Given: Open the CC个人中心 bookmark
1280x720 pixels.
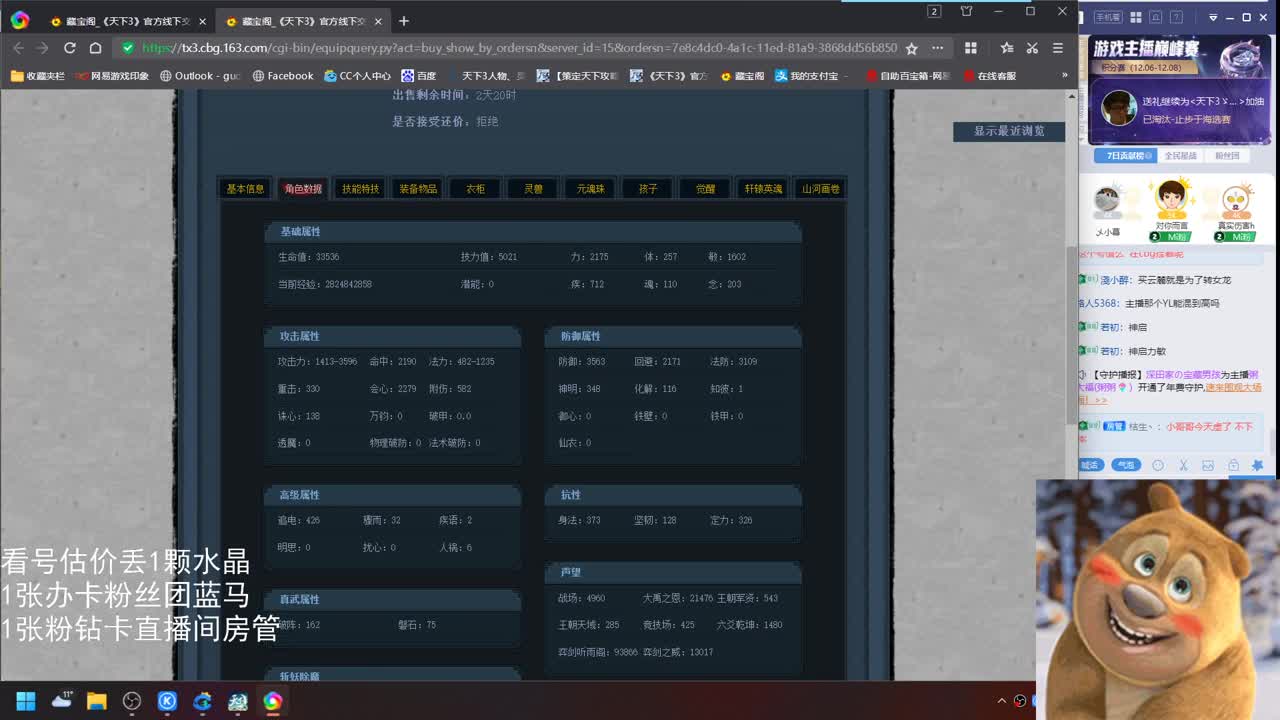Looking at the screenshot, I should [x=357, y=76].
